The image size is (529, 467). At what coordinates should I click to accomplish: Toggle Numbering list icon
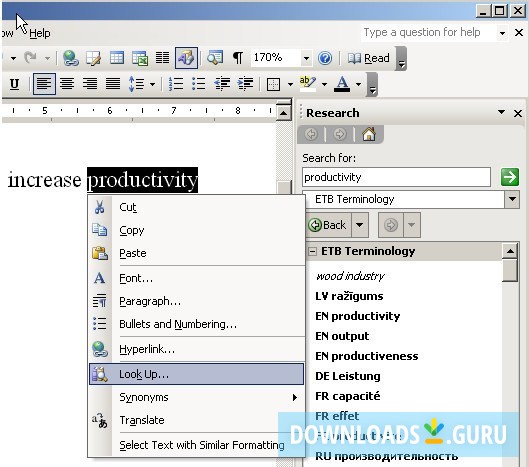pyautogui.click(x=176, y=84)
